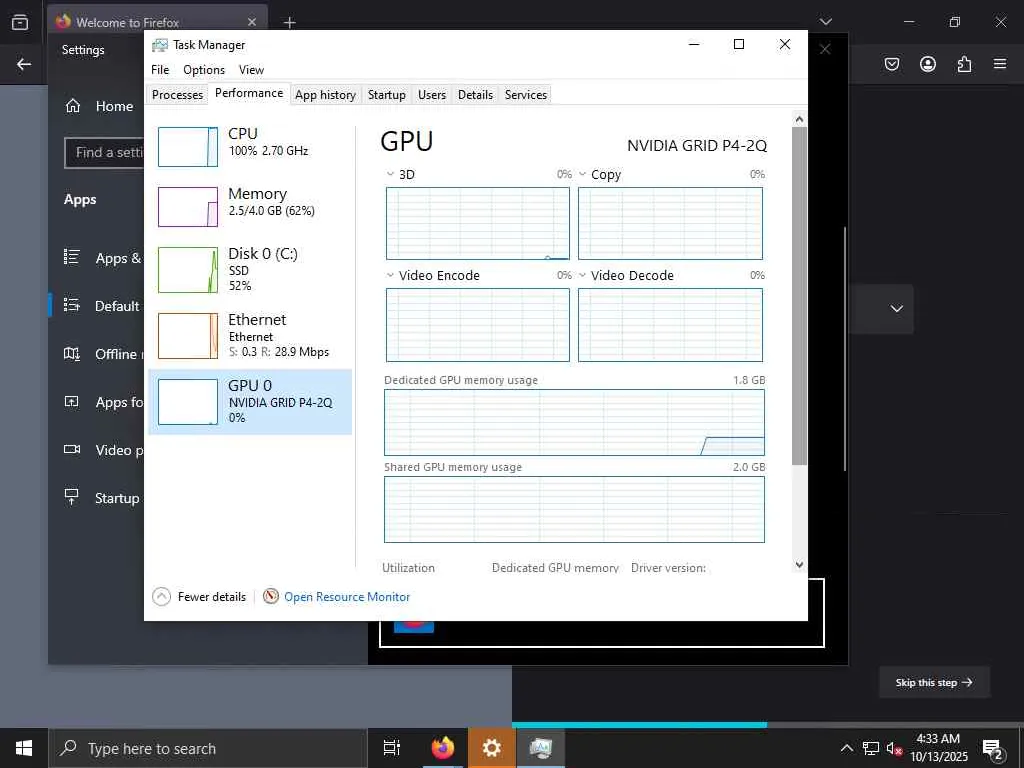1024x768 pixels.
Task: Open the Action Center notifications icon
Action: coord(993,749)
